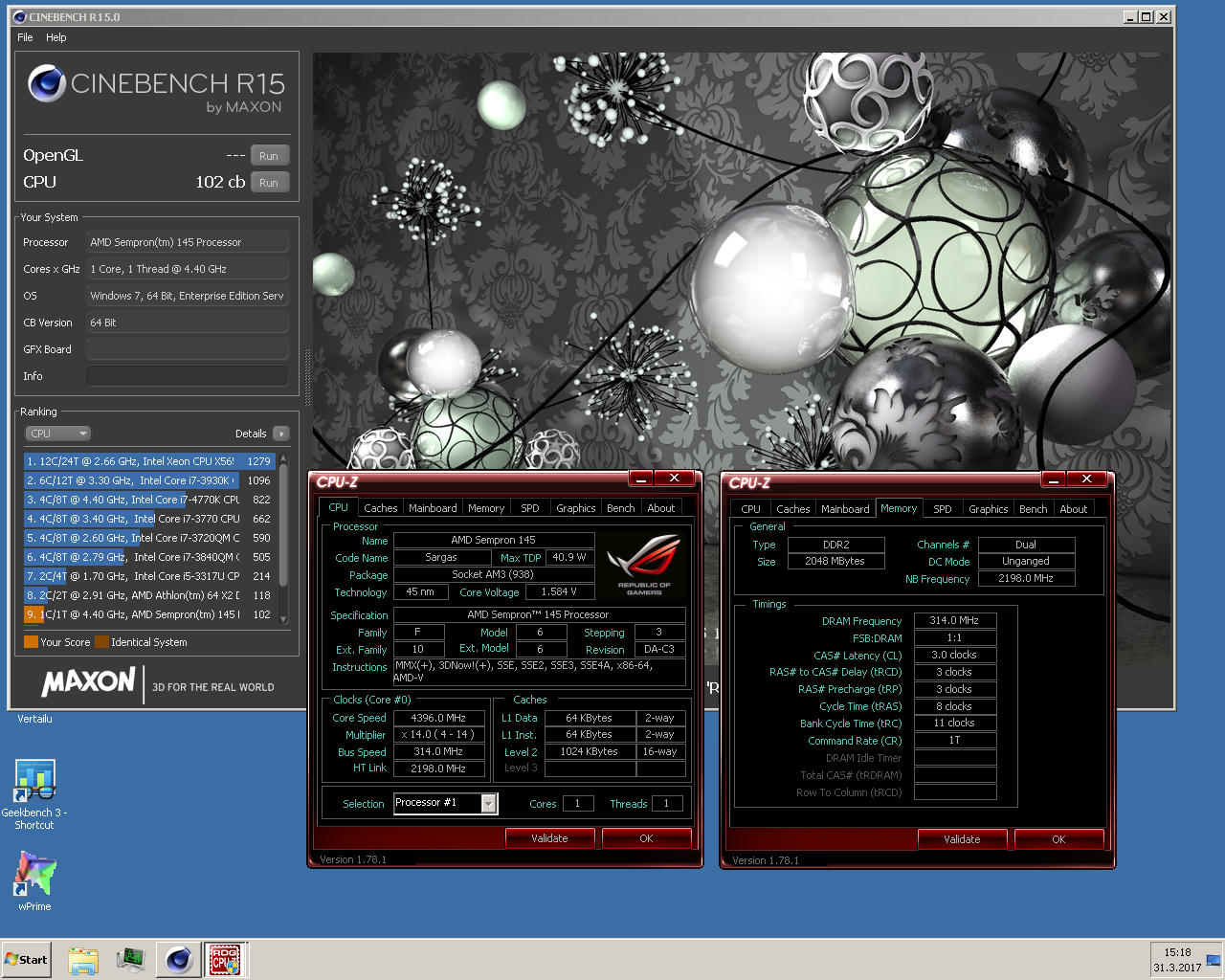Open Windows Explorer folder icon in taskbar

(x=83, y=960)
